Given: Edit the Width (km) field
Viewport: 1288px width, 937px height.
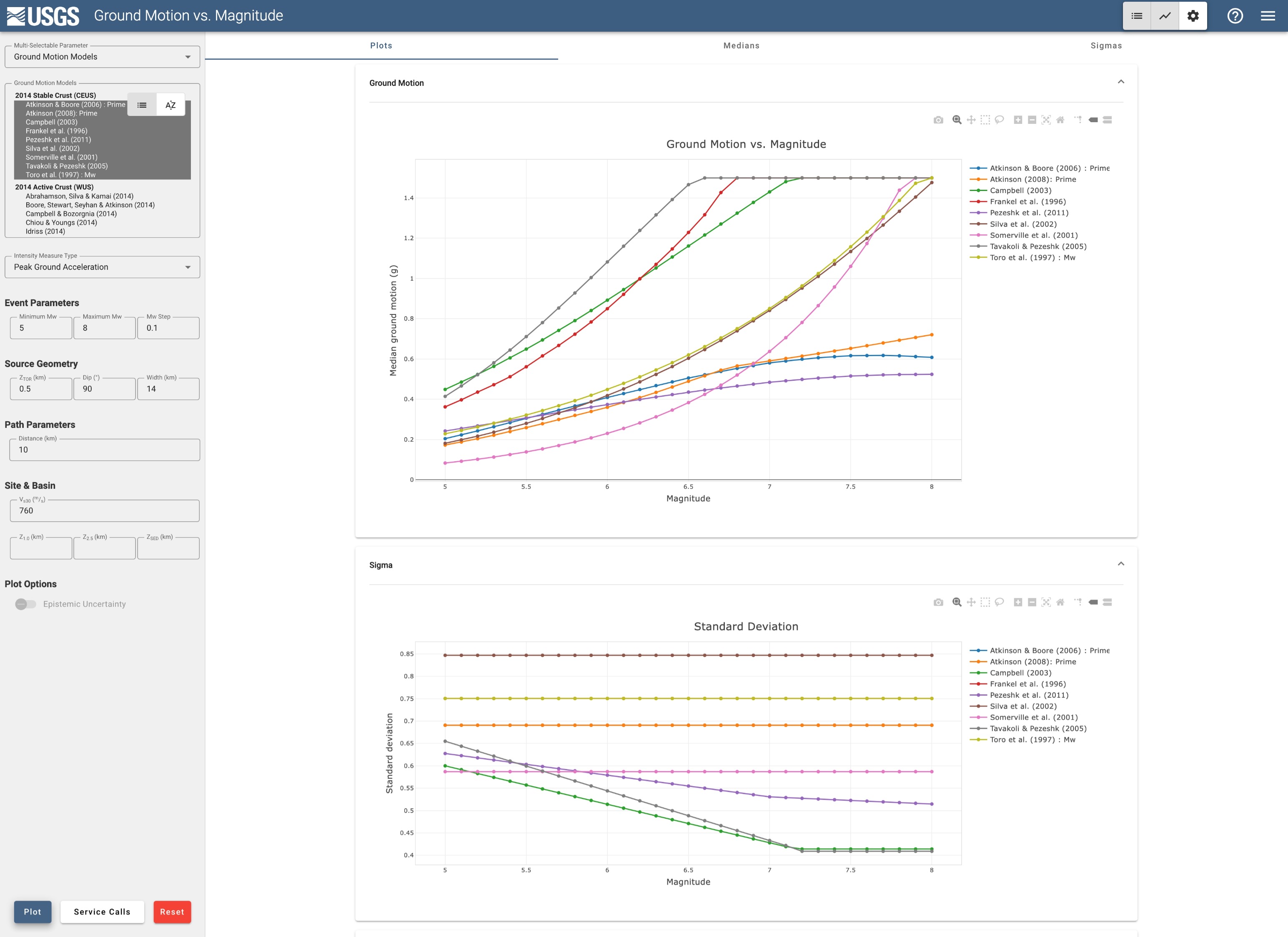Looking at the screenshot, I should pyautogui.click(x=168, y=389).
